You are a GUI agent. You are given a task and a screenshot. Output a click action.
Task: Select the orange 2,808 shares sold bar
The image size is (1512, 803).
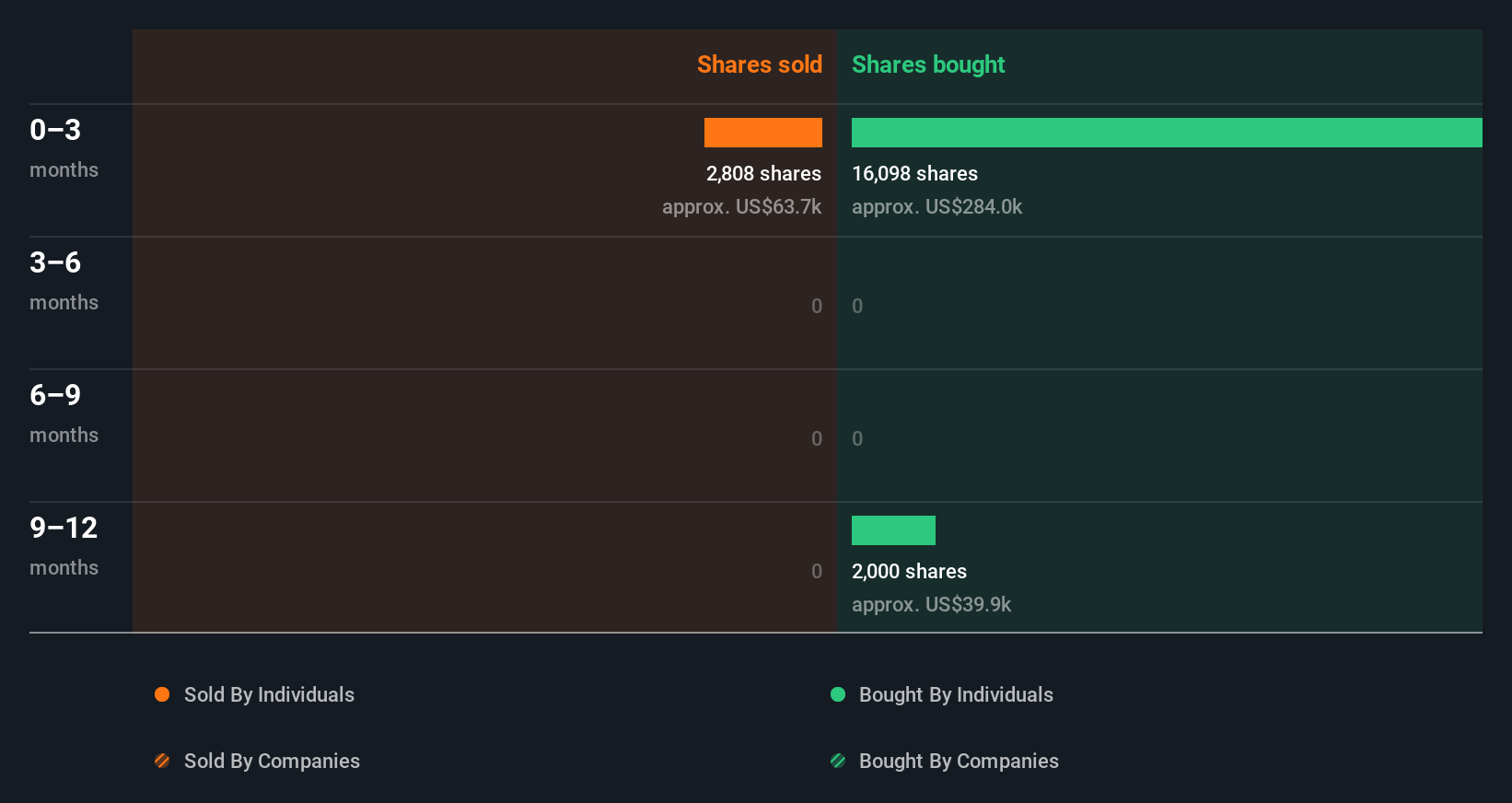coord(763,133)
